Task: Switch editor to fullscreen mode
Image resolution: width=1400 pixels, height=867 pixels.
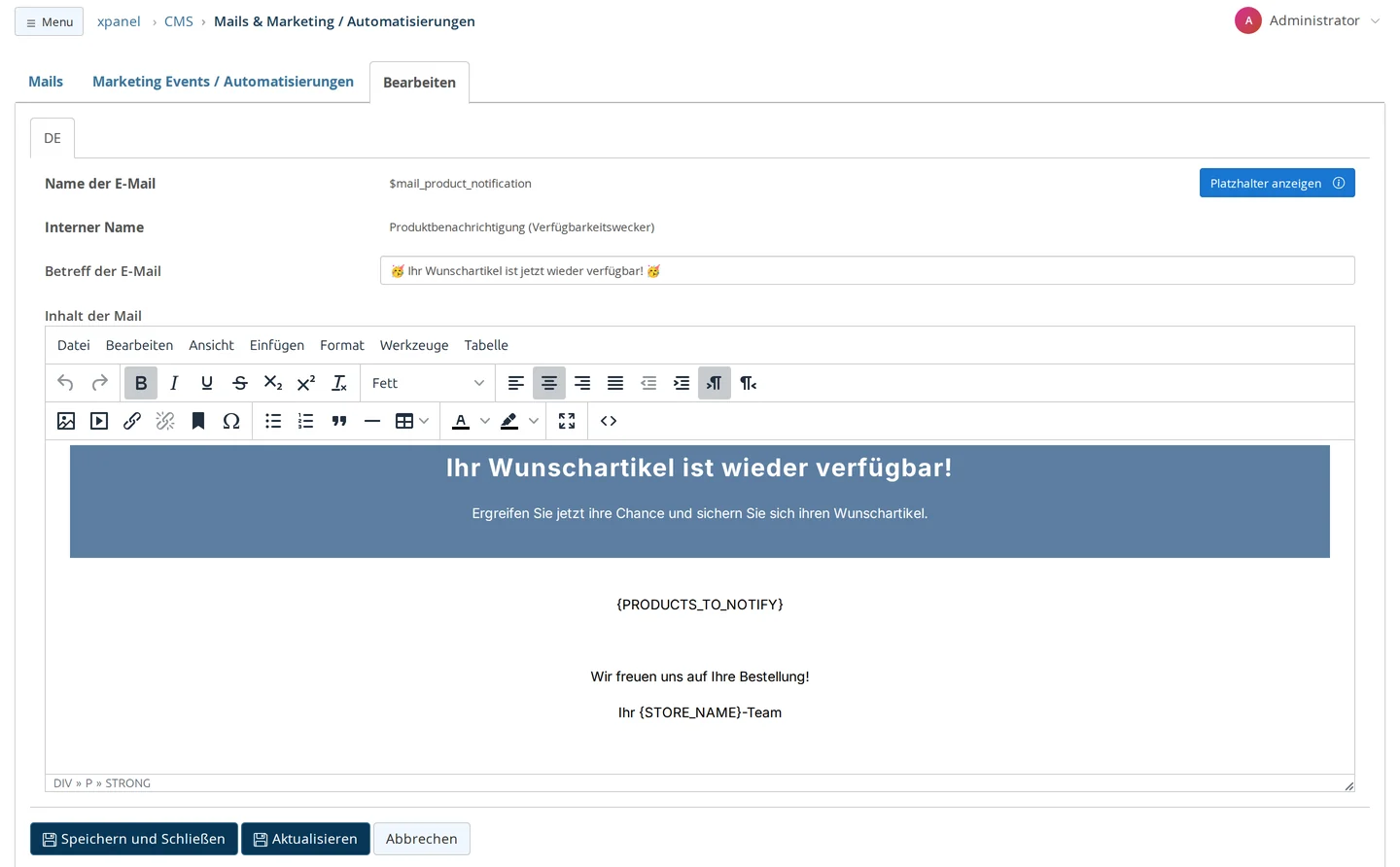Action: (x=567, y=421)
